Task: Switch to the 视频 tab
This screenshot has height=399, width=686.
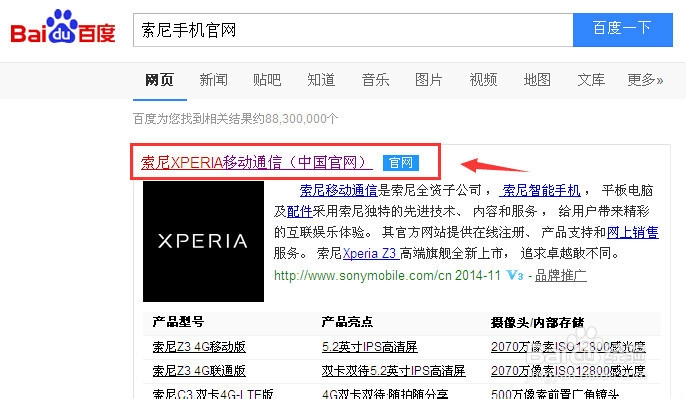Action: tap(483, 80)
